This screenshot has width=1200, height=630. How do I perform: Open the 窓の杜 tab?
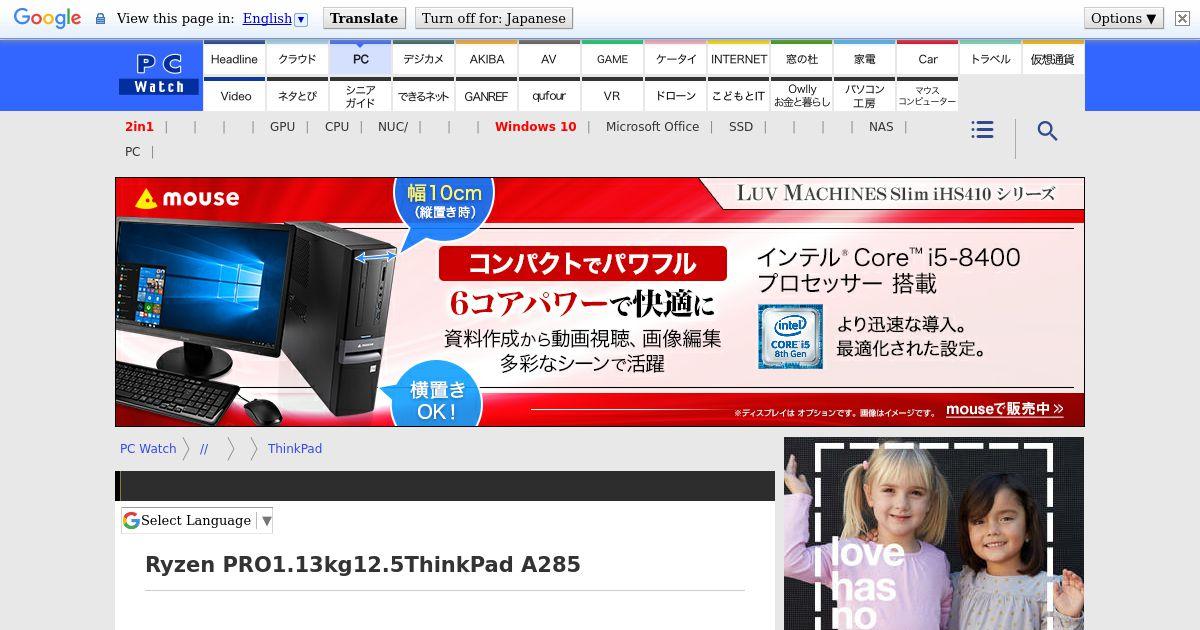coord(801,58)
